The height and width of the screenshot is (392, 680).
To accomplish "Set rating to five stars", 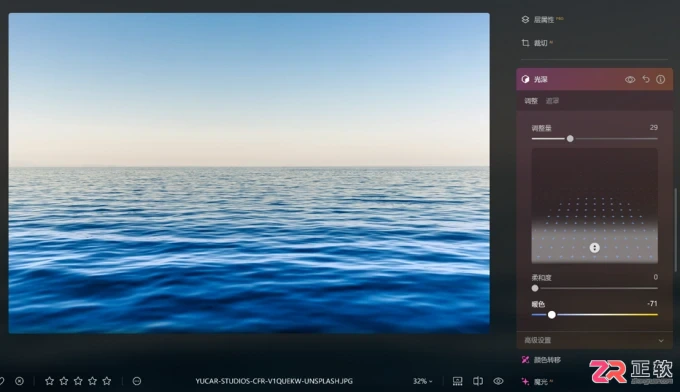I will [107, 381].
